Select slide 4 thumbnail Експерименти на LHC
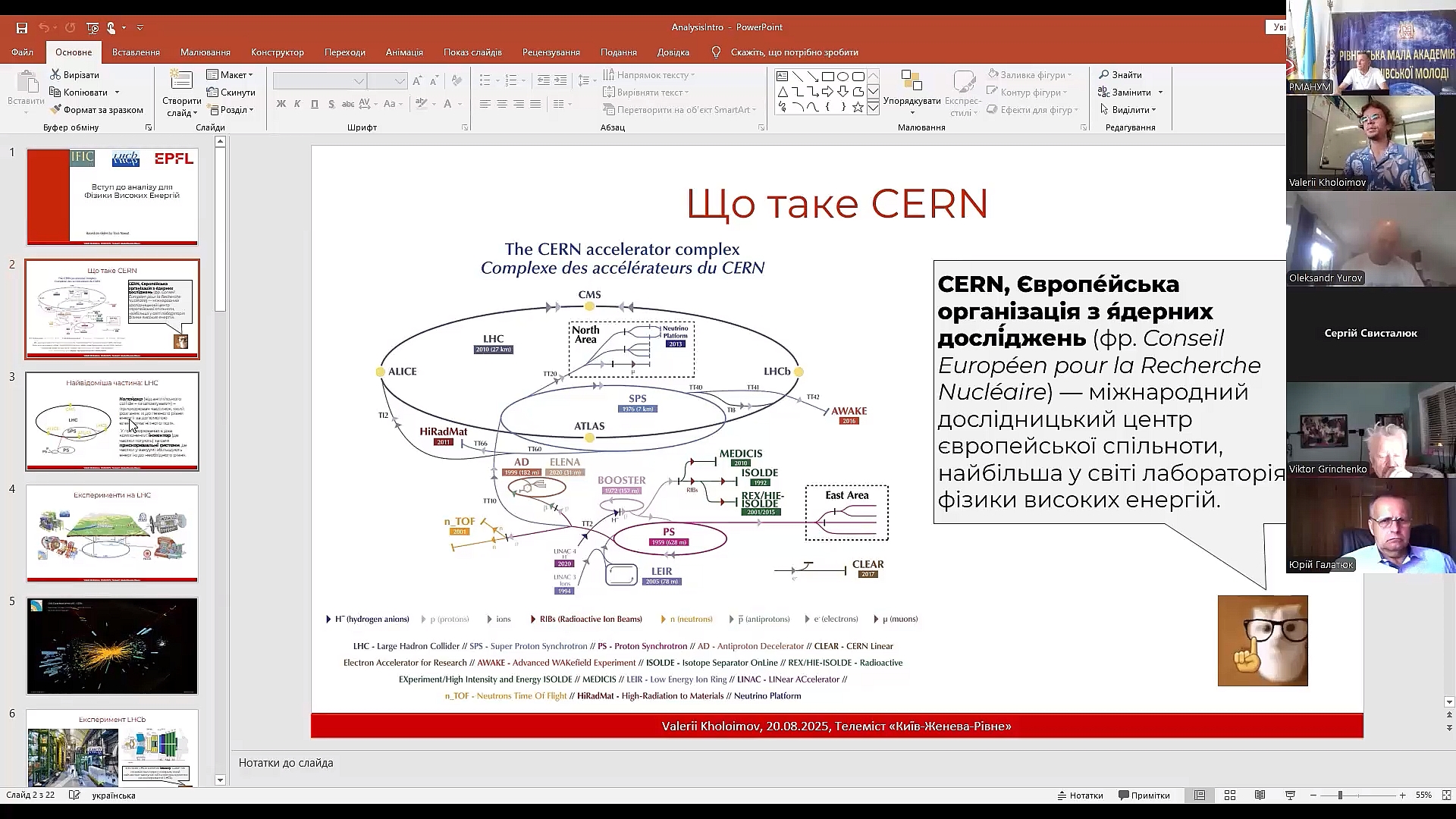Screen dimensions: 1456x819 point(112,534)
